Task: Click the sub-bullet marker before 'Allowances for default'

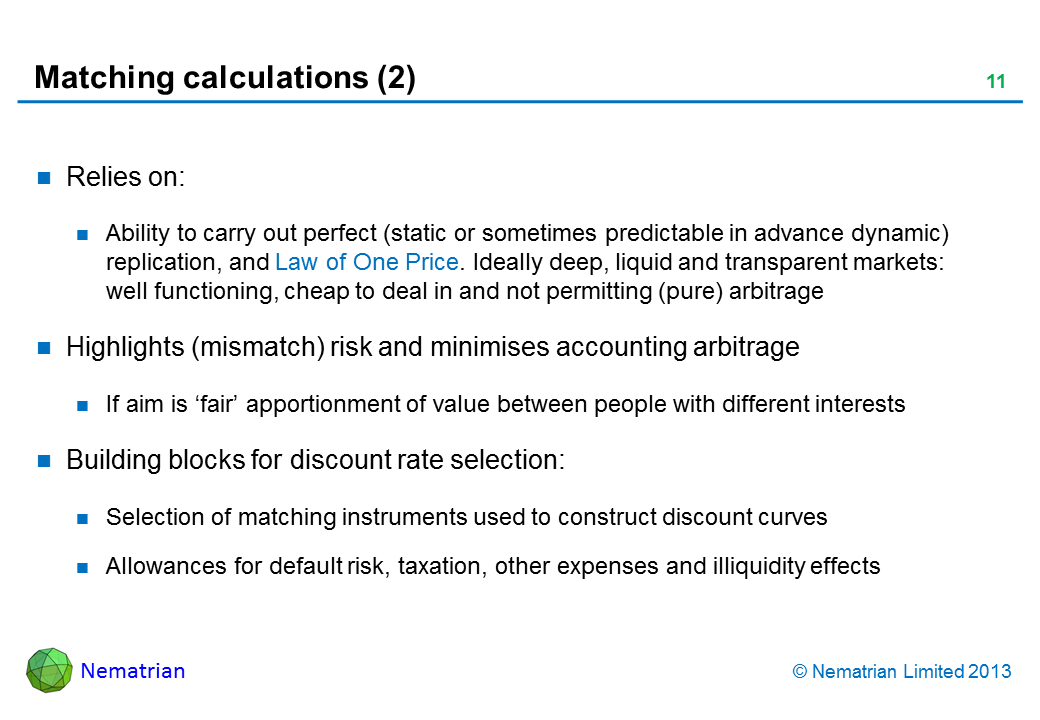Action: tap(85, 567)
